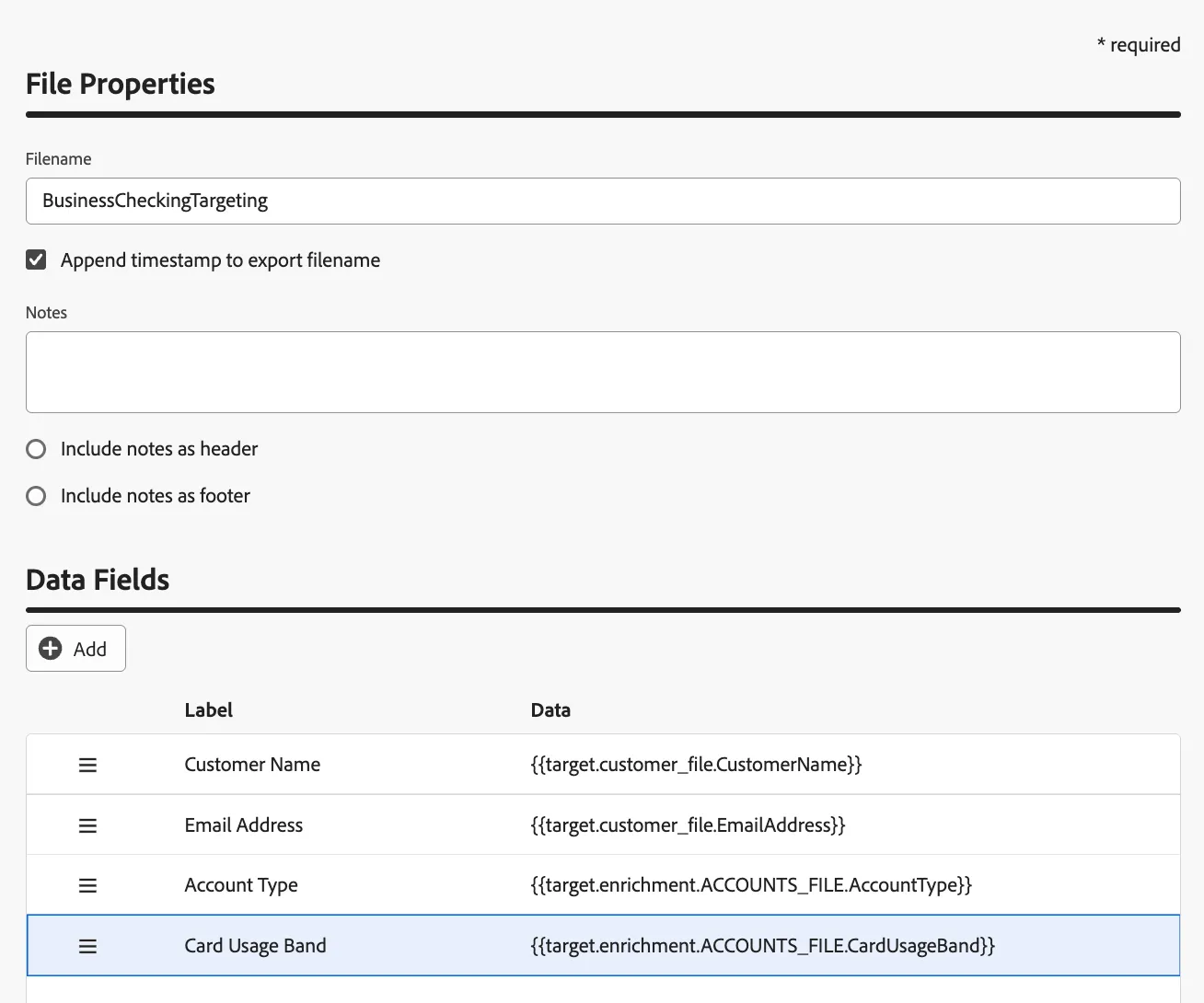1204x1003 pixels.
Task: Click the CardUsageBand enrichment data expression
Action: tap(762, 946)
